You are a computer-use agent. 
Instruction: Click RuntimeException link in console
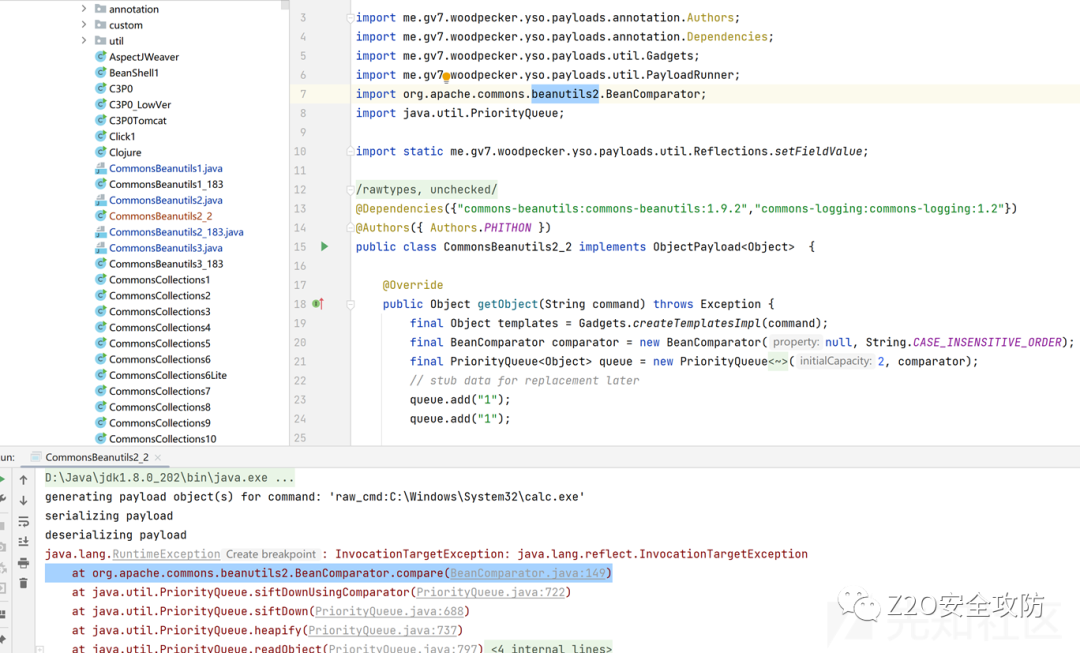(166, 554)
